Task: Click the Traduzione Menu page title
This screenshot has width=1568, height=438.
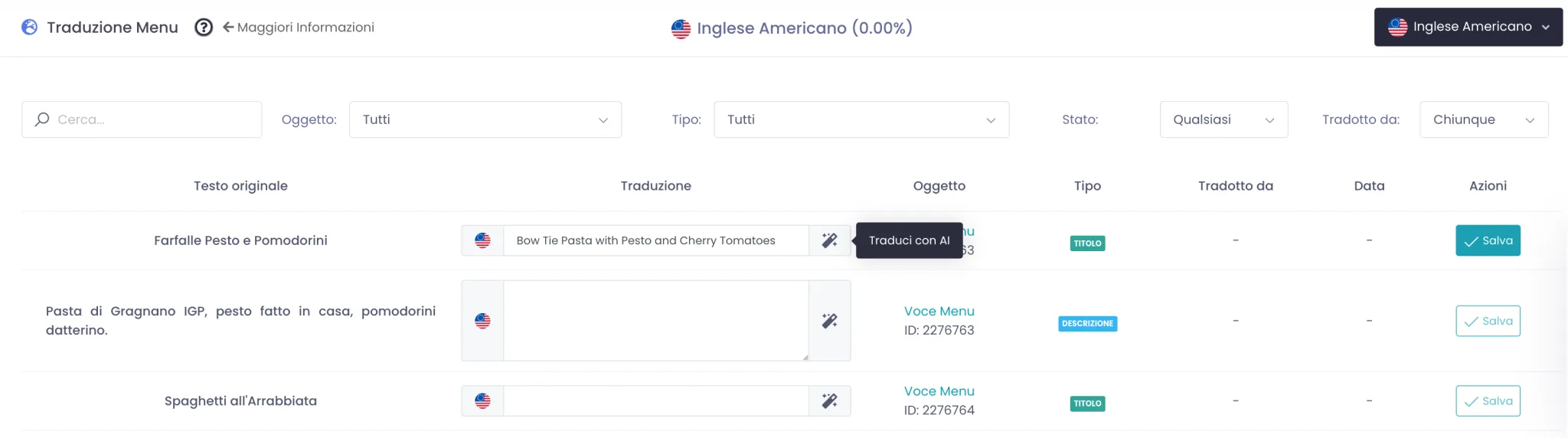Action: click(113, 28)
